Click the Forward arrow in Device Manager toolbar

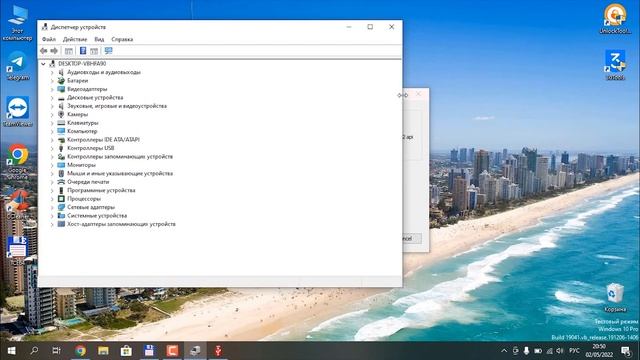(54, 51)
